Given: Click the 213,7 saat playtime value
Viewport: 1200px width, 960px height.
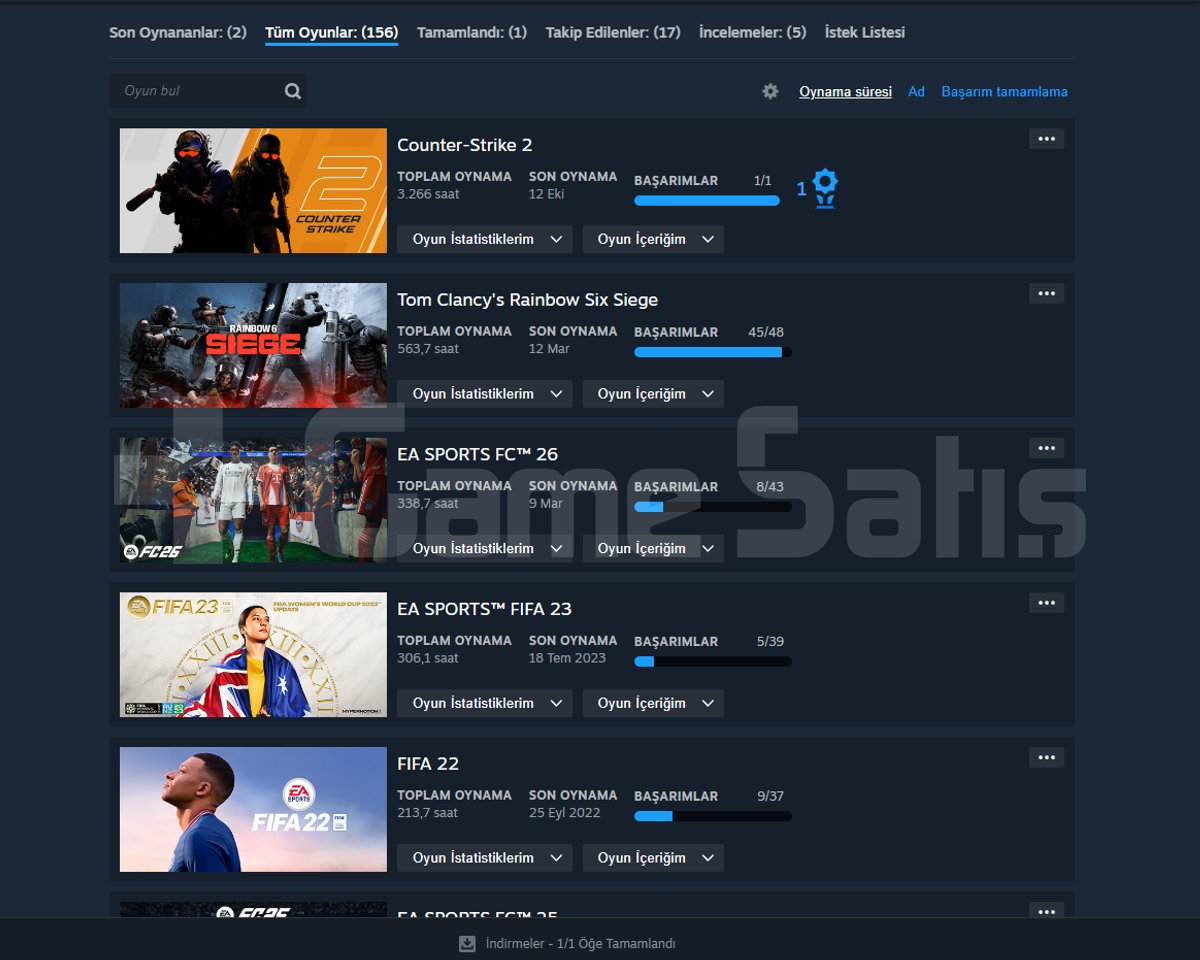Looking at the screenshot, I should point(428,813).
